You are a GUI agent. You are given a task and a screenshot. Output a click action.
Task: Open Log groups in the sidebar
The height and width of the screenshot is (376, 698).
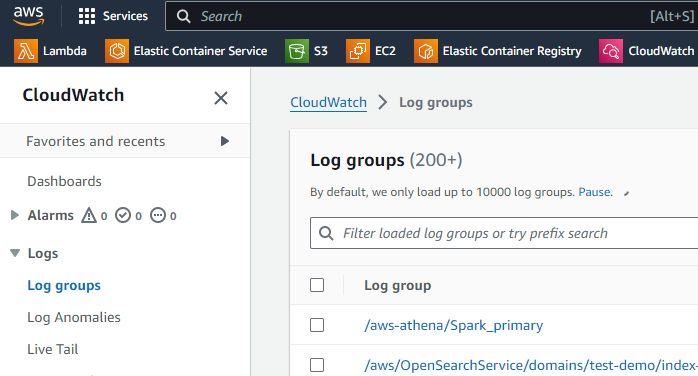(x=64, y=285)
